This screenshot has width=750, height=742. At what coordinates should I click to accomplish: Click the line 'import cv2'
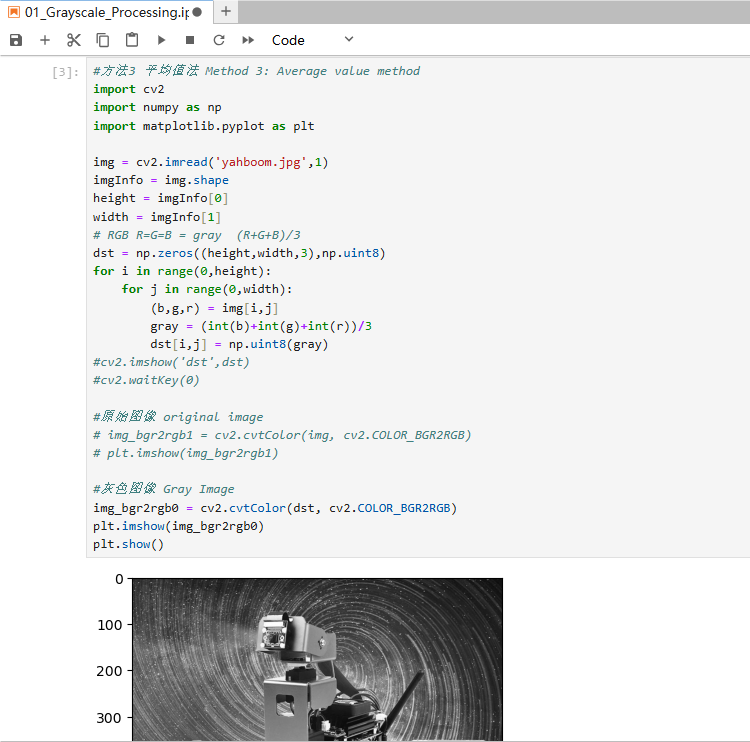pyautogui.click(x=129, y=89)
